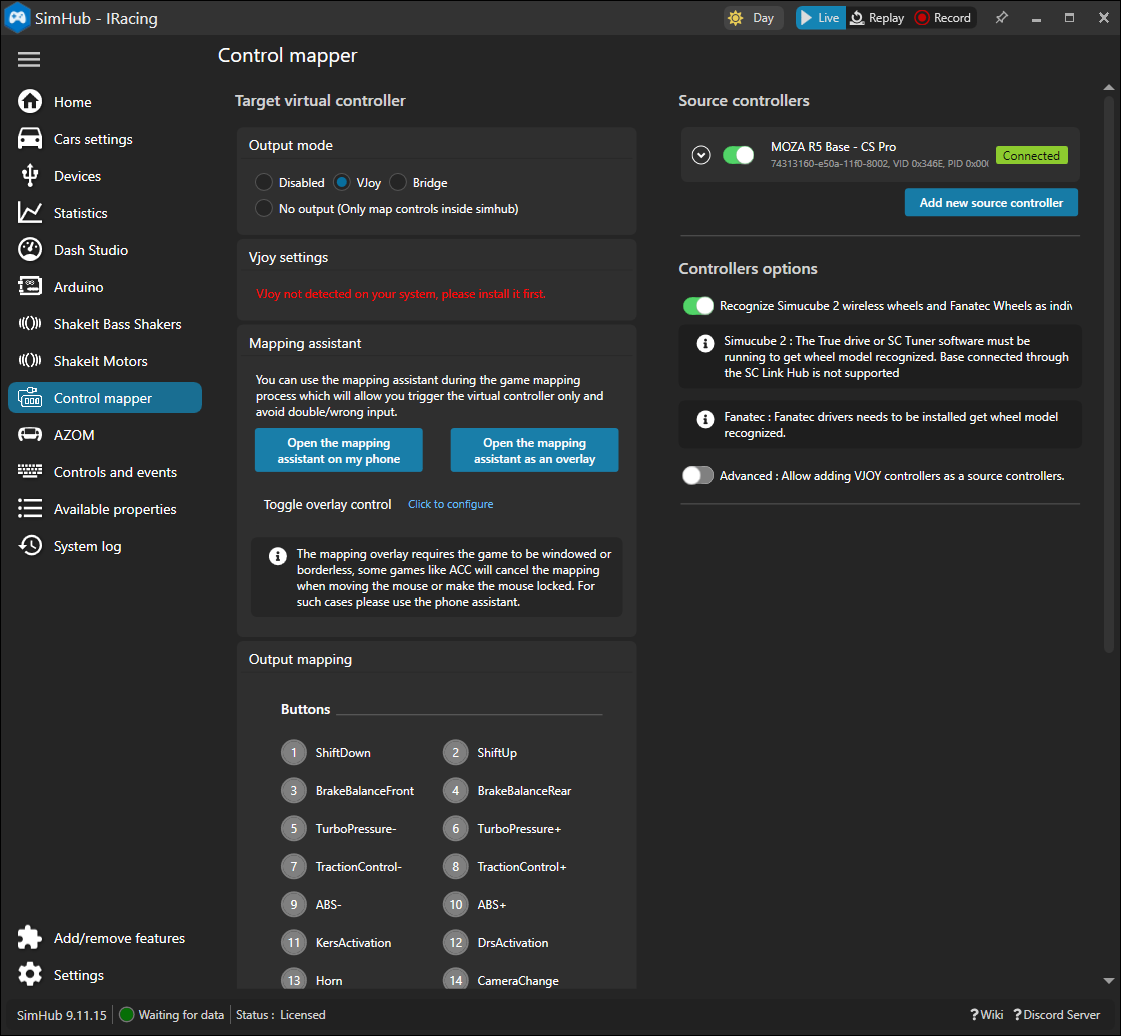
Task: Click the SimHub 9.11.15 version text
Action: click(x=61, y=1015)
